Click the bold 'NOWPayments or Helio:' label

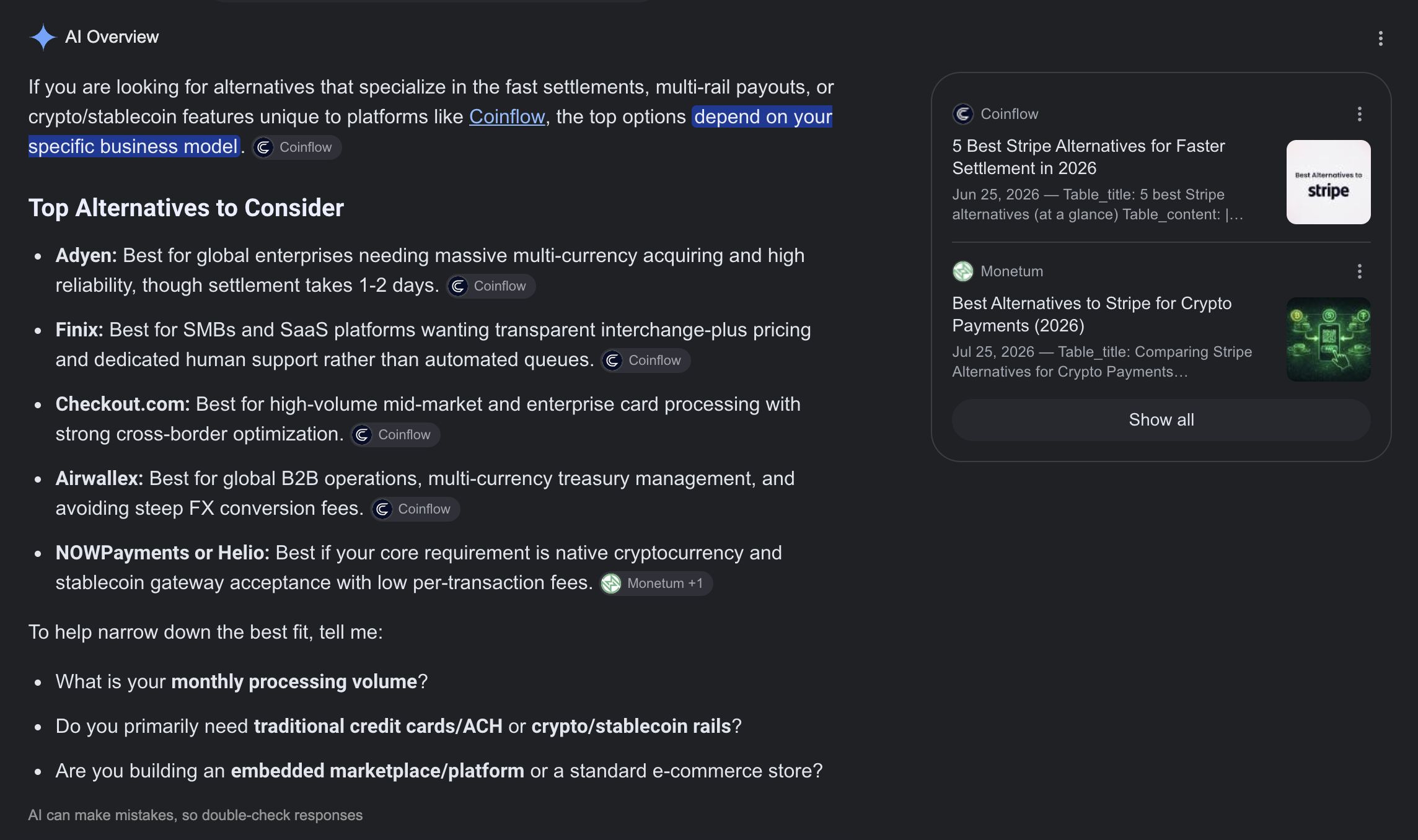[162, 553]
